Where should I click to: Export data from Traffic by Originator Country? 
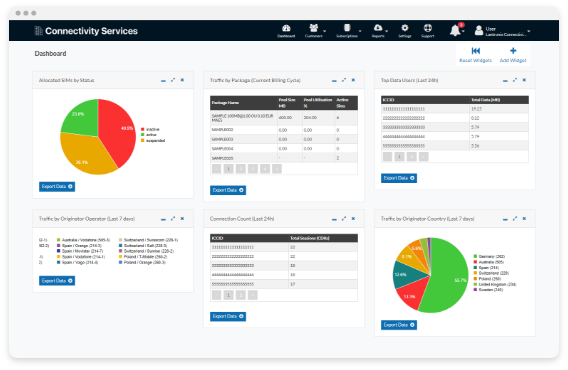[x=399, y=325]
